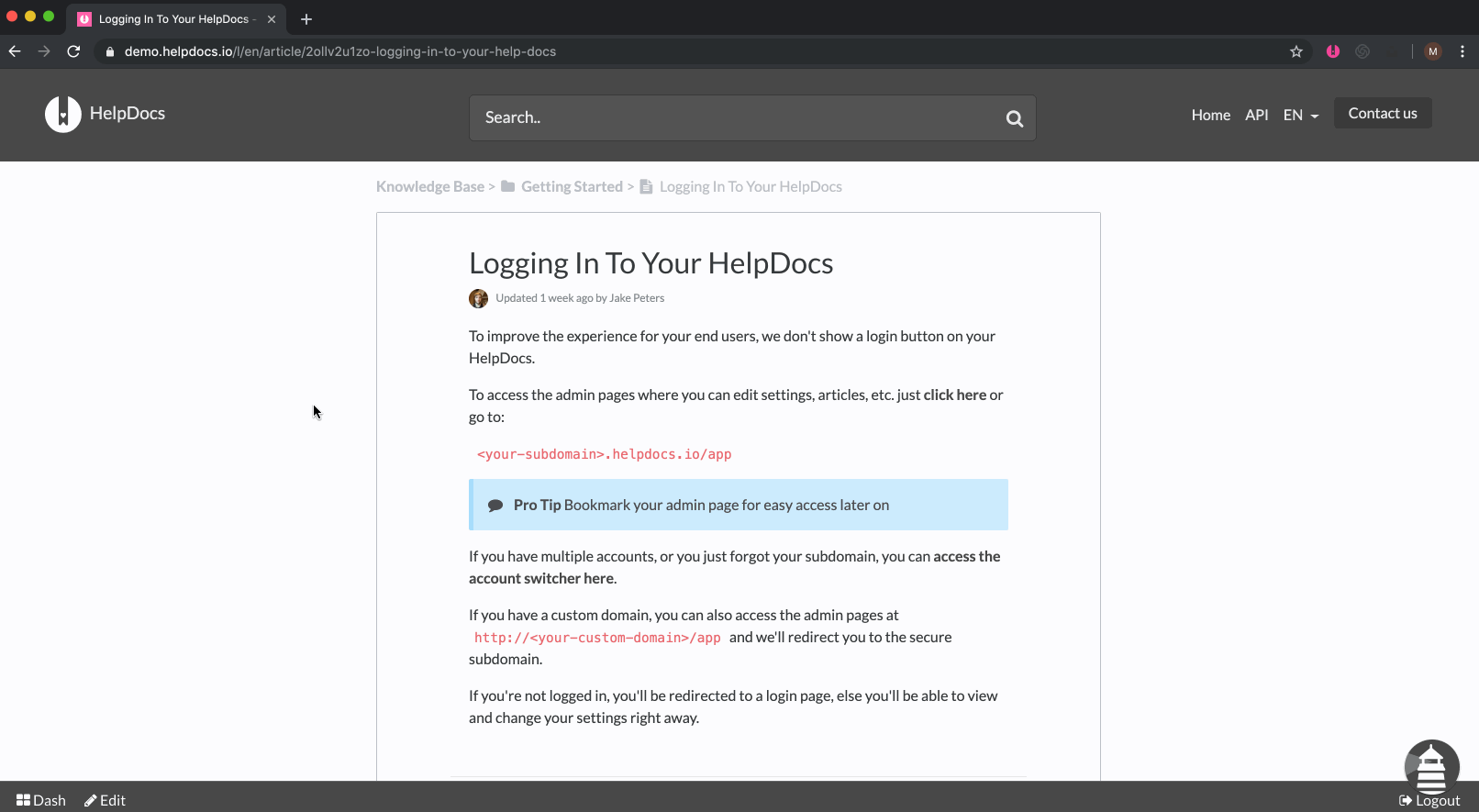
Task: Open the pink HelpDocs browser extension
Action: coord(1333,51)
